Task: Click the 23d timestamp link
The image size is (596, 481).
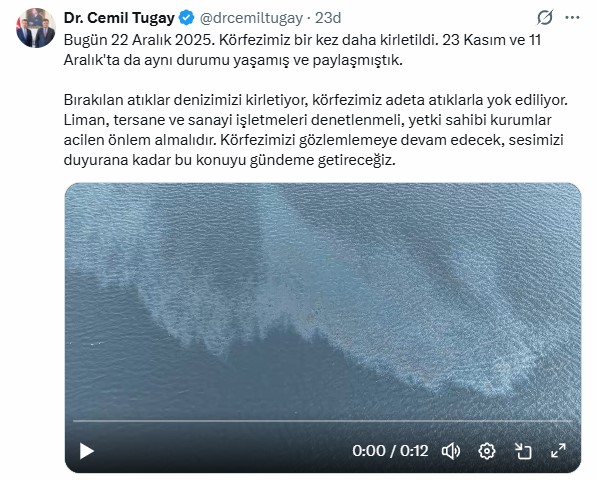Action: click(x=328, y=18)
